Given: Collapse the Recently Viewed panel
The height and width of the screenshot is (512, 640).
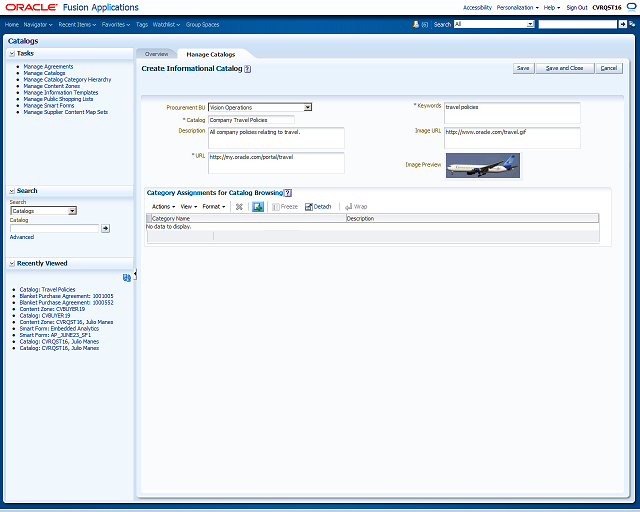Looking at the screenshot, I should [x=12, y=264].
